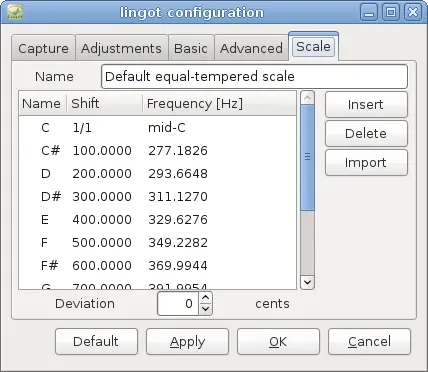Click the 500.0000 shift value
The width and height of the screenshot is (428, 372).
(x=102, y=243)
